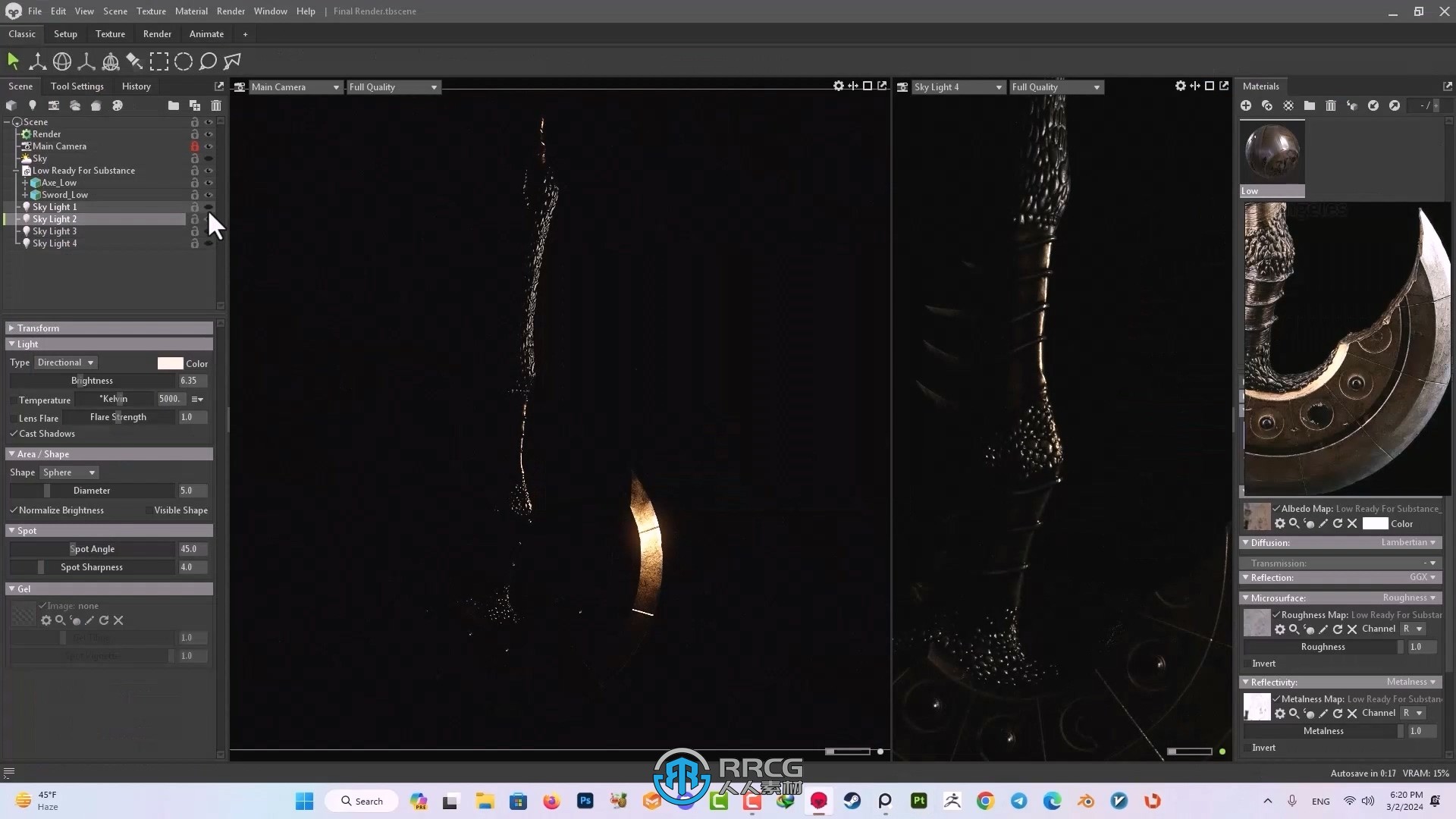Switch to the Animate workspace tab
This screenshot has width=1456, height=819.
click(x=206, y=34)
